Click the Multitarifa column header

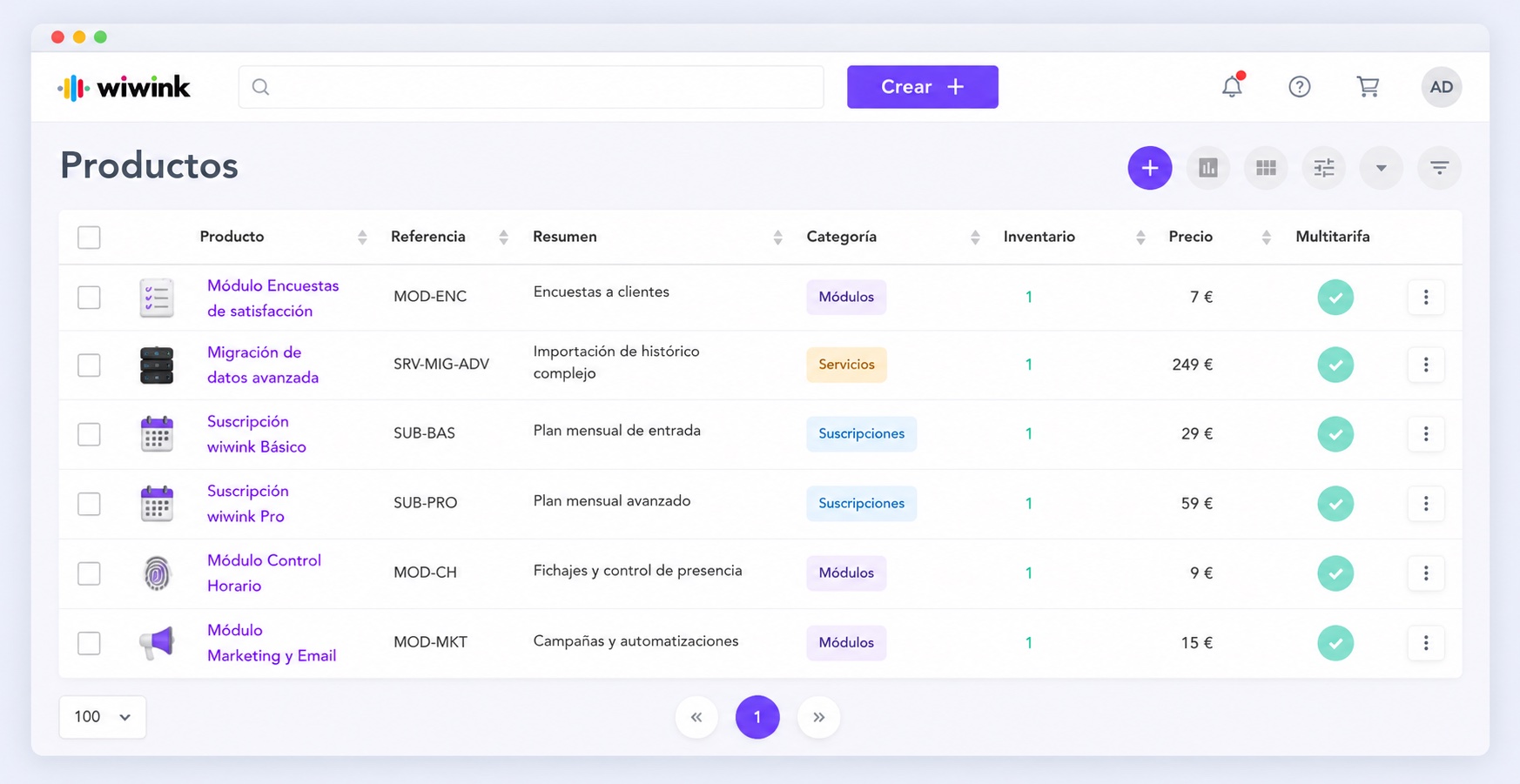click(1333, 237)
